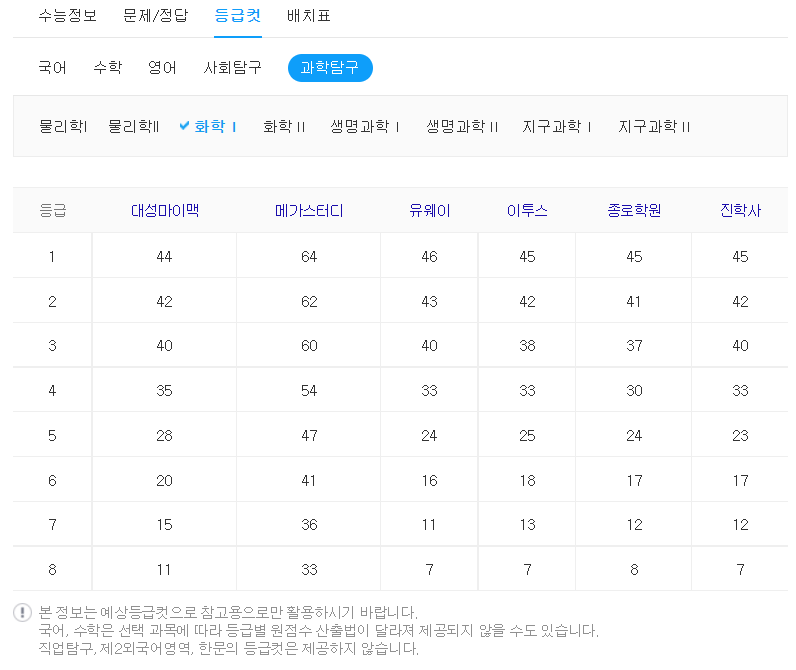Click the blue checkmark next to 화학Ⅰ
This screenshot has height=670, width=796.
point(184,125)
